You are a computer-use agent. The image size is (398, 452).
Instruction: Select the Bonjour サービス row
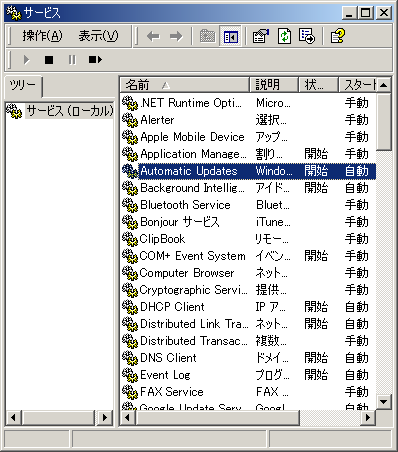click(248, 222)
